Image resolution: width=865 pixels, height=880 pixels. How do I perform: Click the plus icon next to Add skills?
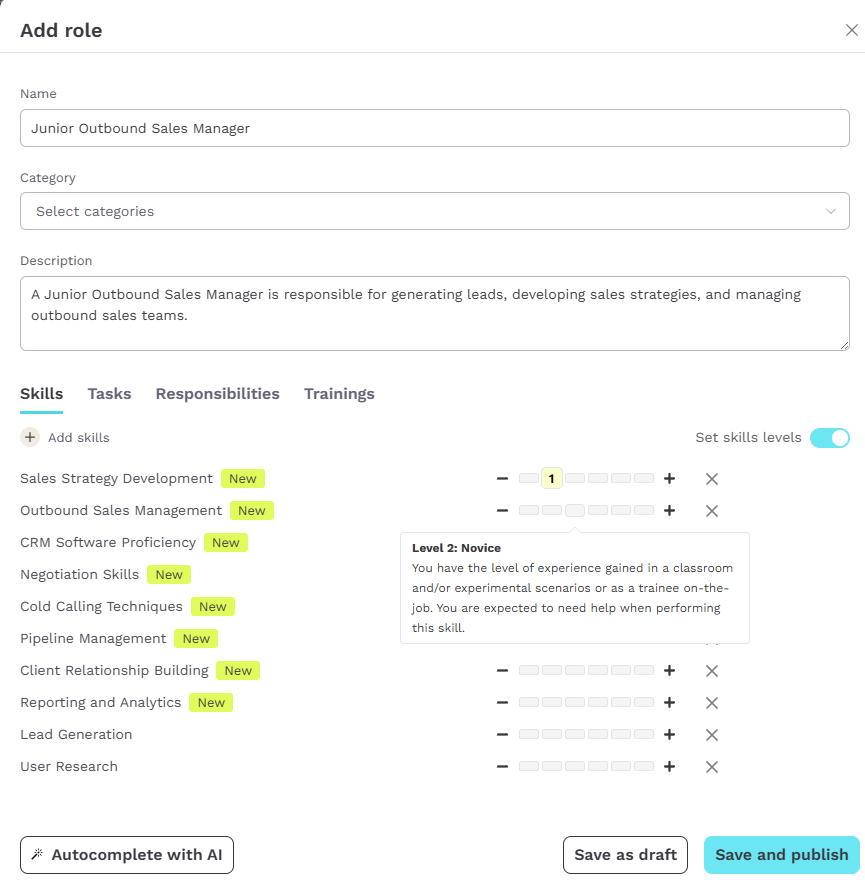(30, 437)
